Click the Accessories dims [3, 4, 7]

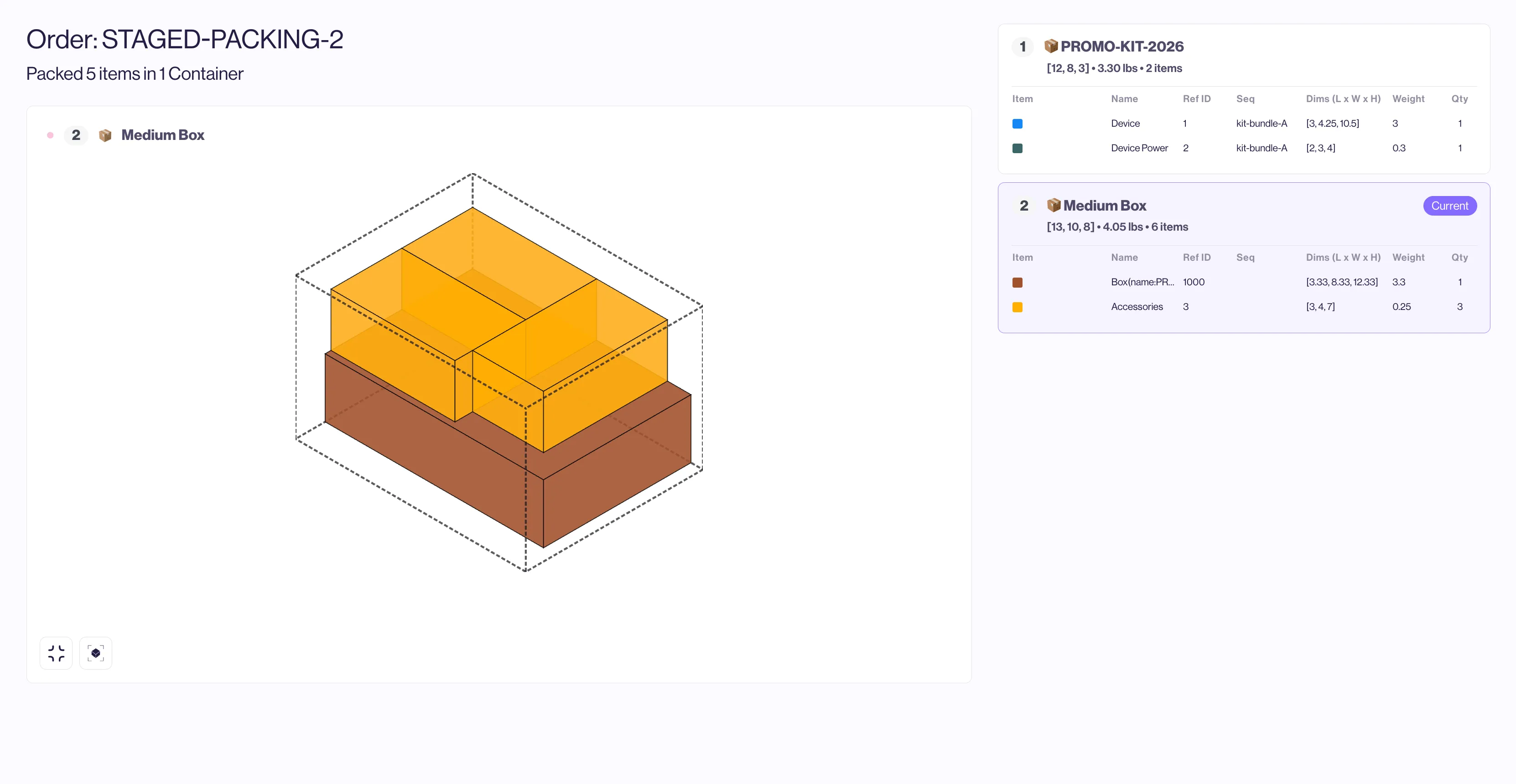click(x=1320, y=307)
